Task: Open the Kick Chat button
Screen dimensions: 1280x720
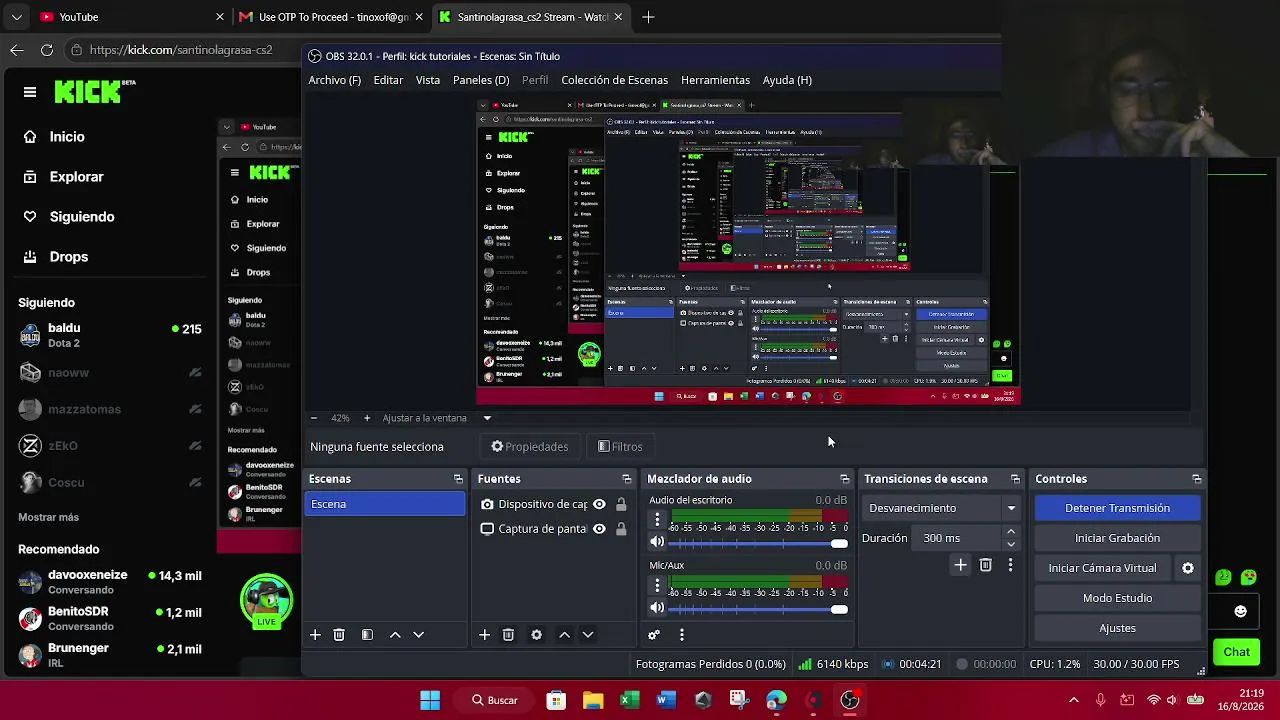Action: (1236, 652)
